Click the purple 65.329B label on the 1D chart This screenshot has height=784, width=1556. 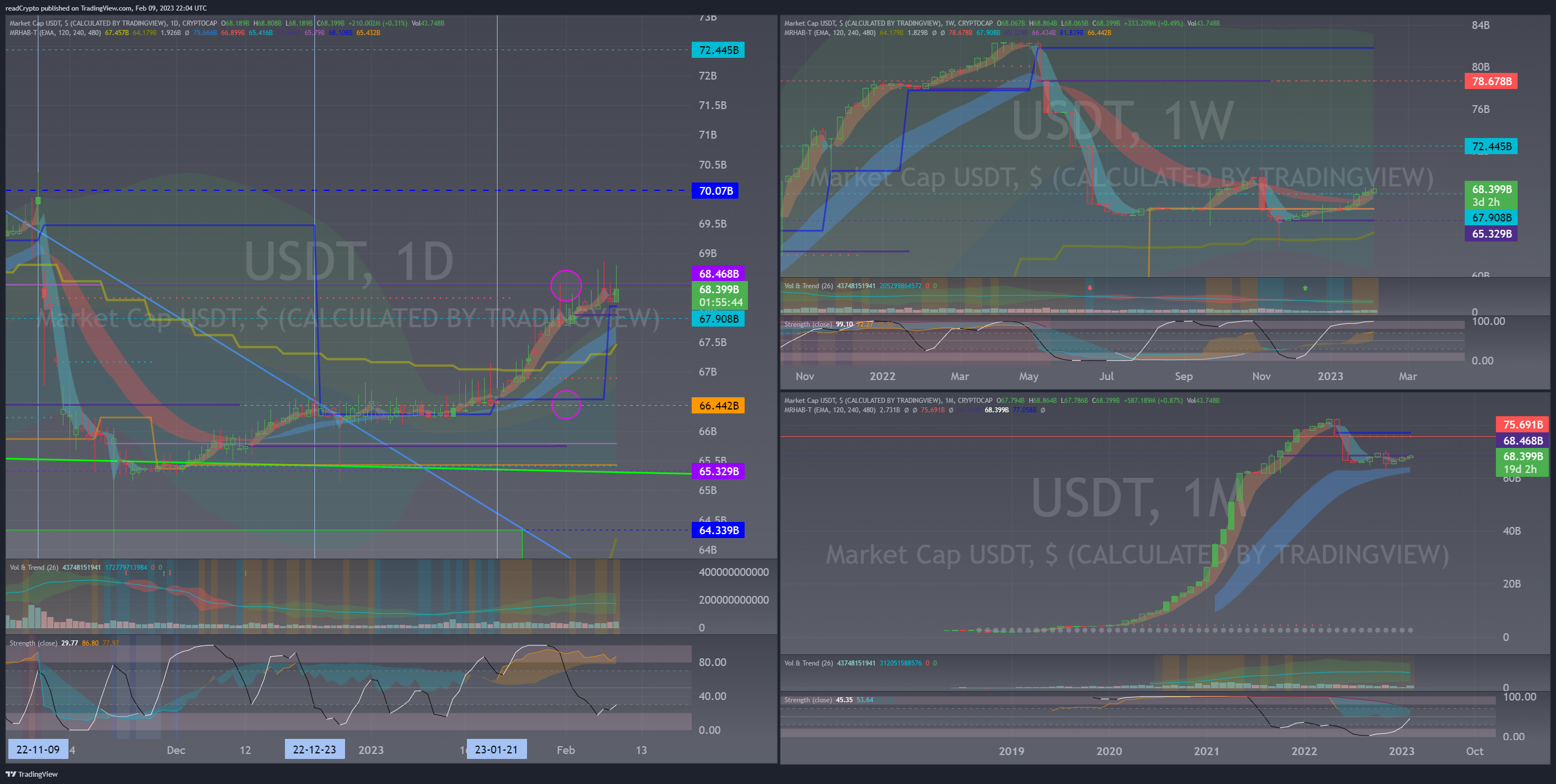(718, 471)
